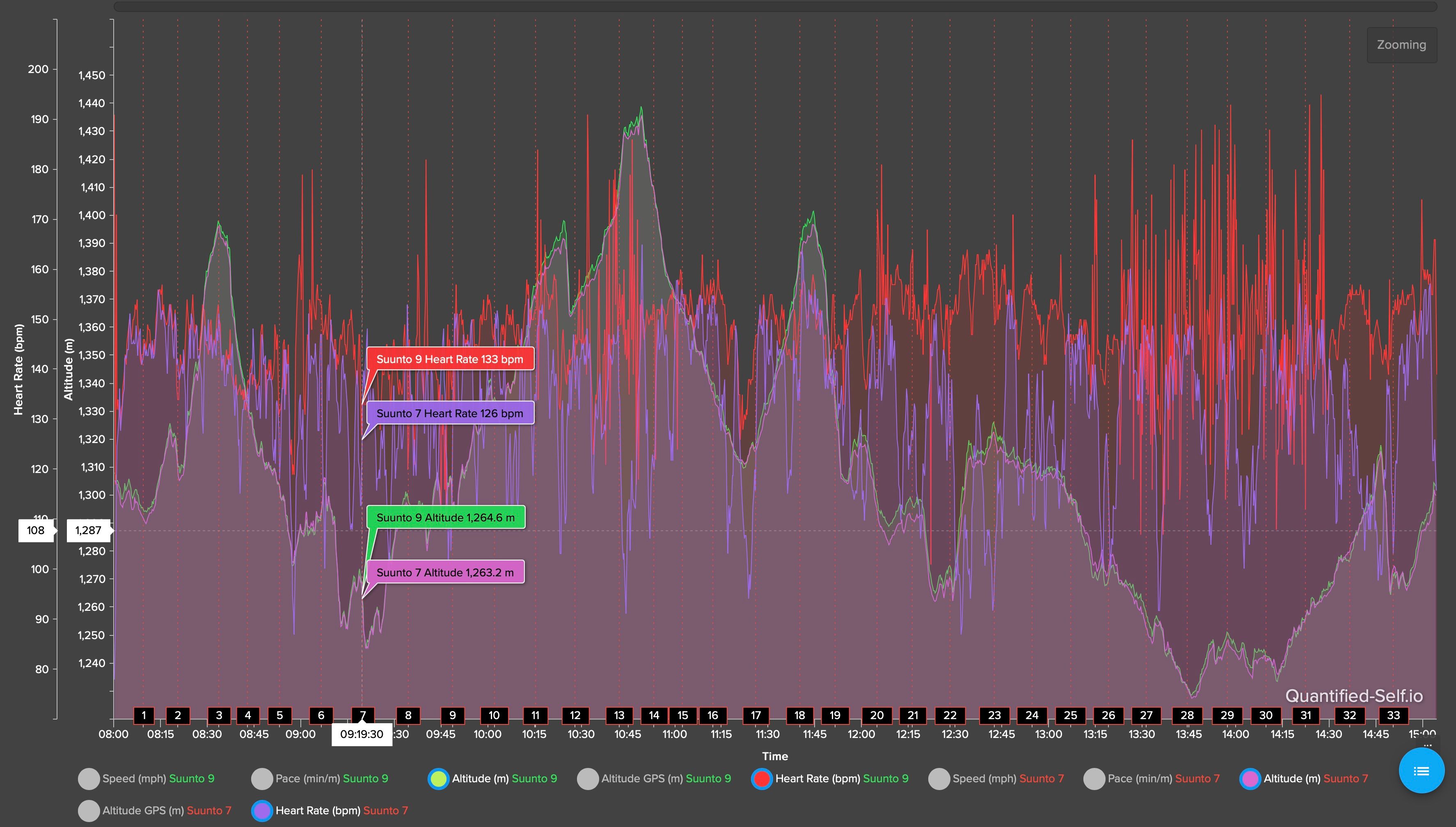
Task: Select lap marker 23
Action: pos(995,716)
